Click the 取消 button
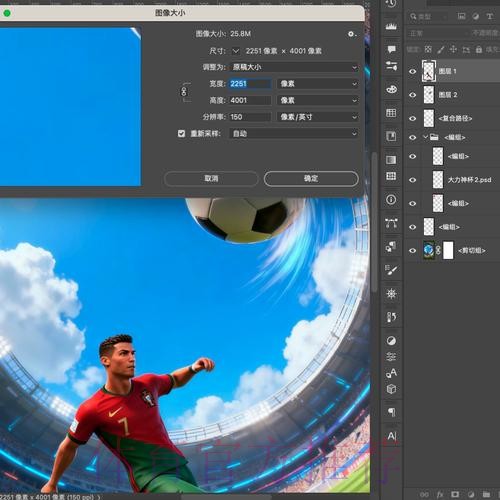Screen dimensions: 500x500 211,179
